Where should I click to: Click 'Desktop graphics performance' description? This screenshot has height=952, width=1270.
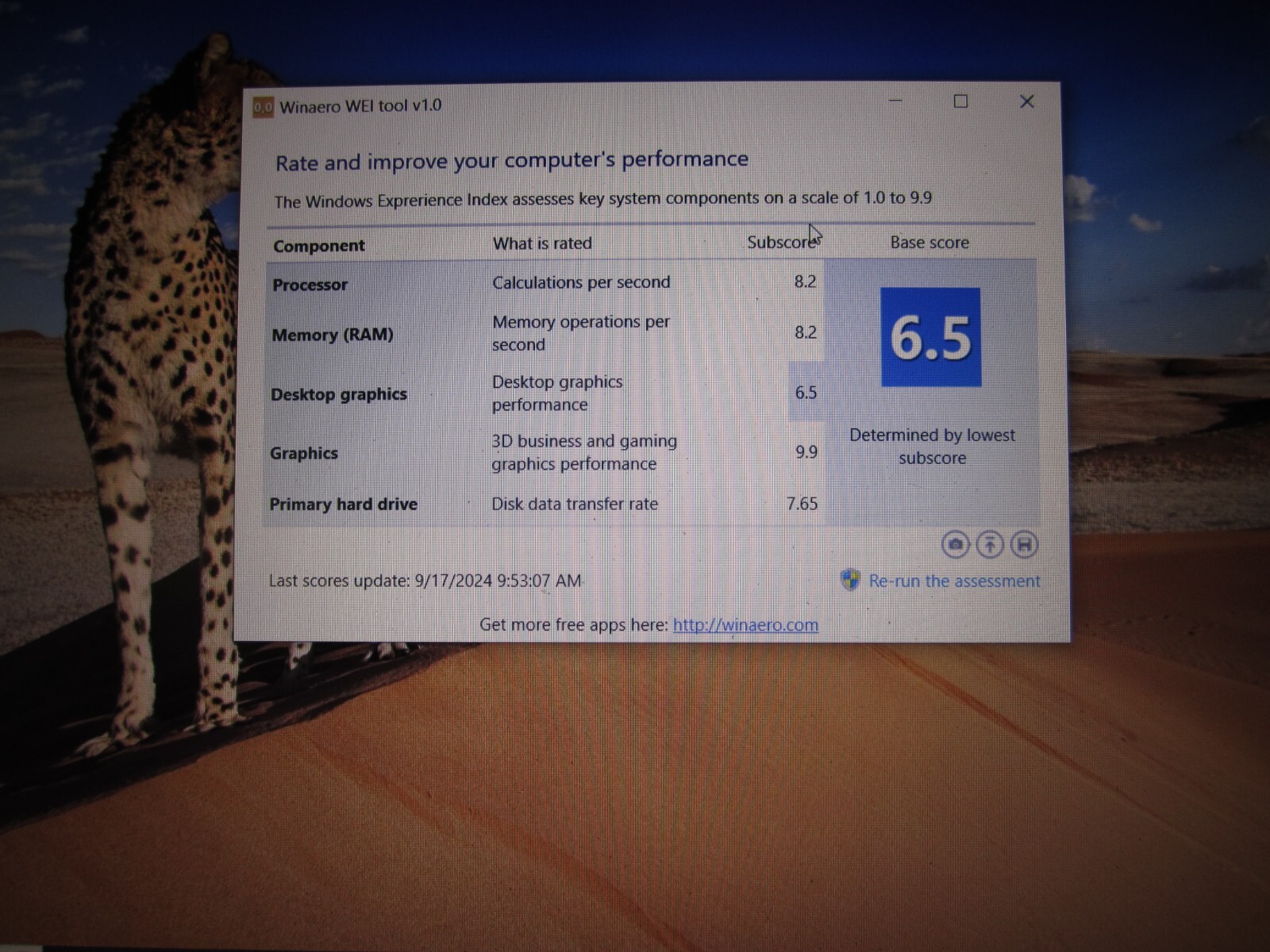557,393
